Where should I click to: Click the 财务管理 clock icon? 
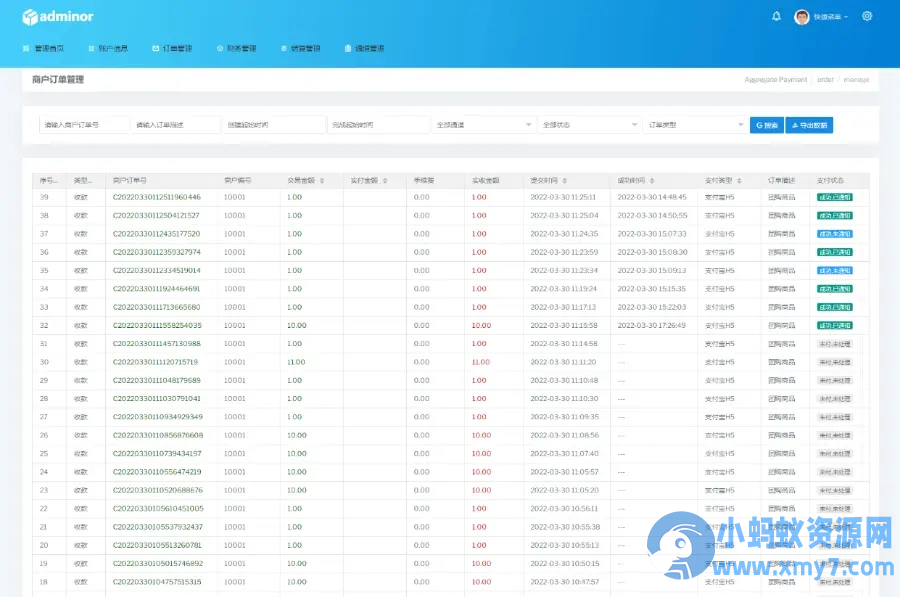coord(219,48)
